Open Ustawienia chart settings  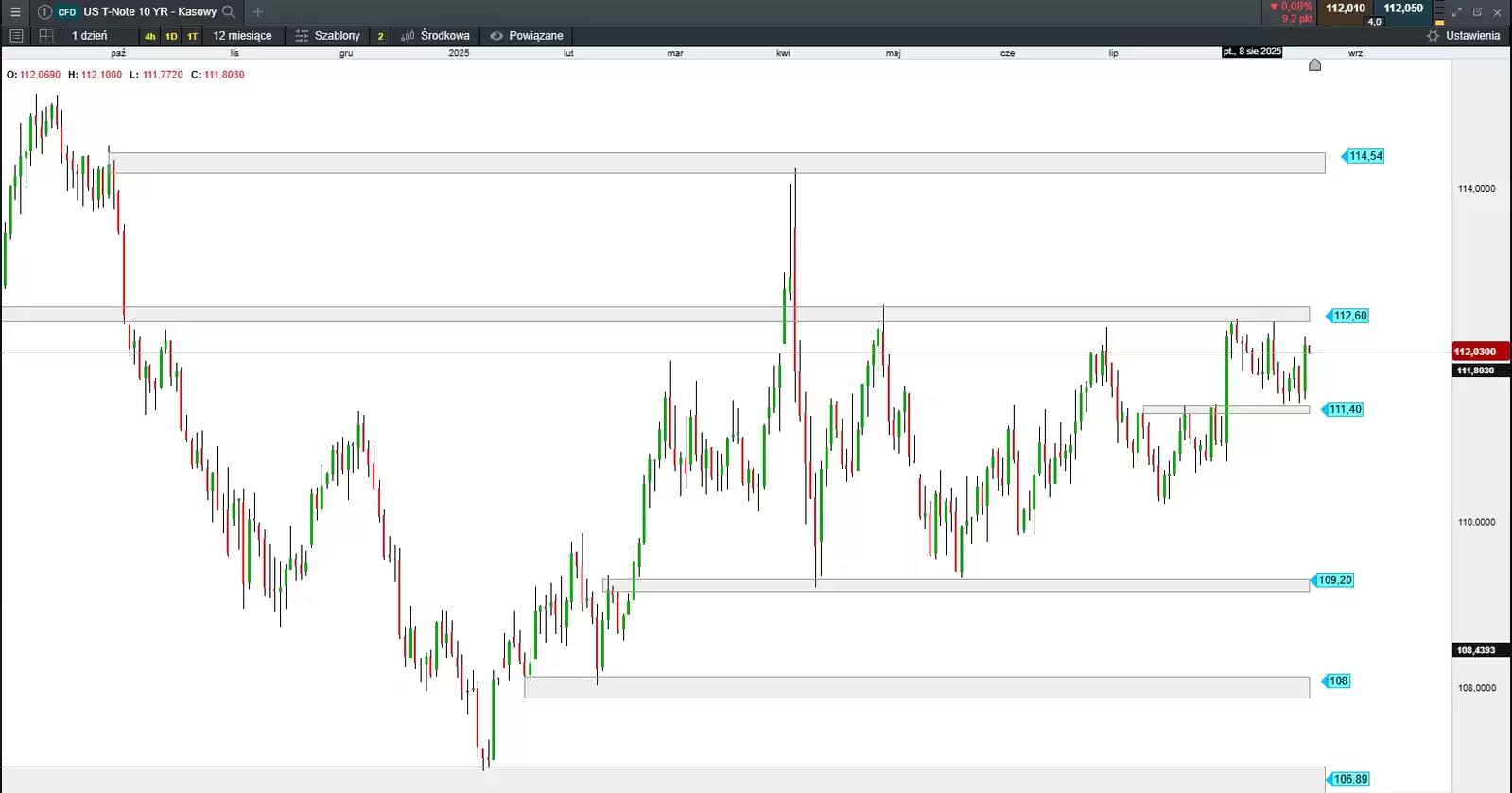[x=1463, y=36]
